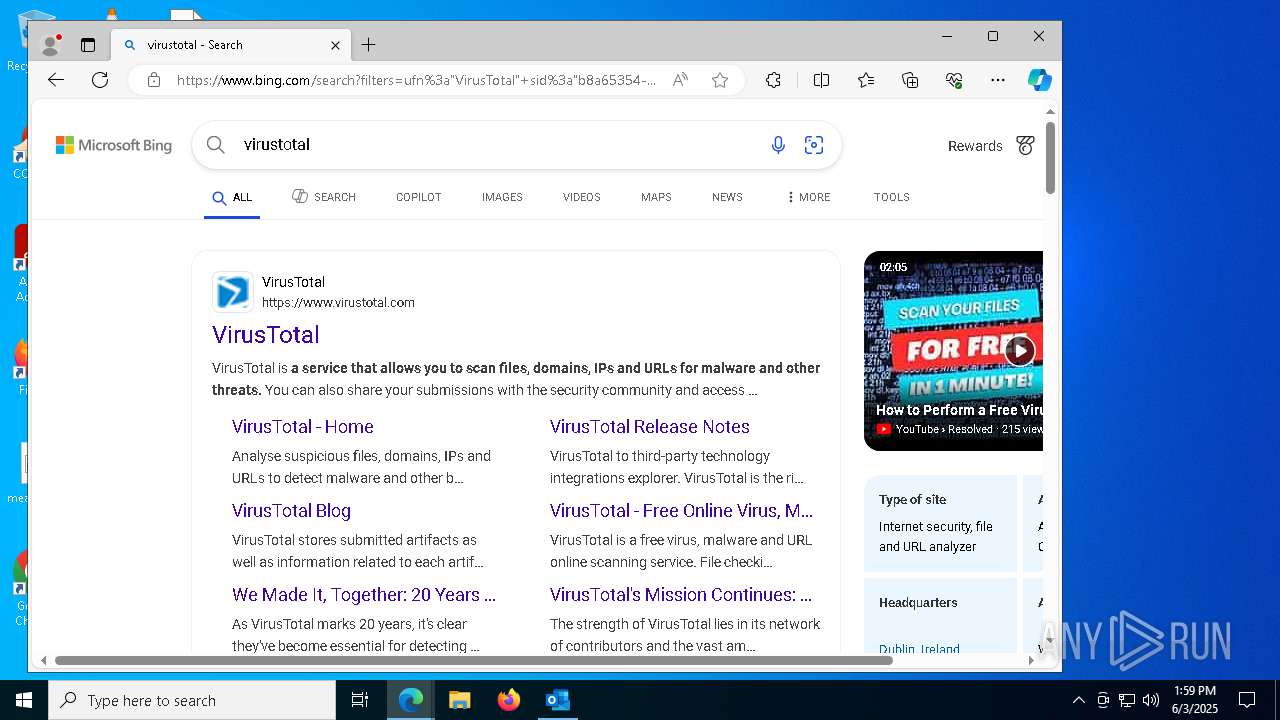Launch Firefox from the taskbar
Screen dimensions: 1280x720
pos(508,700)
